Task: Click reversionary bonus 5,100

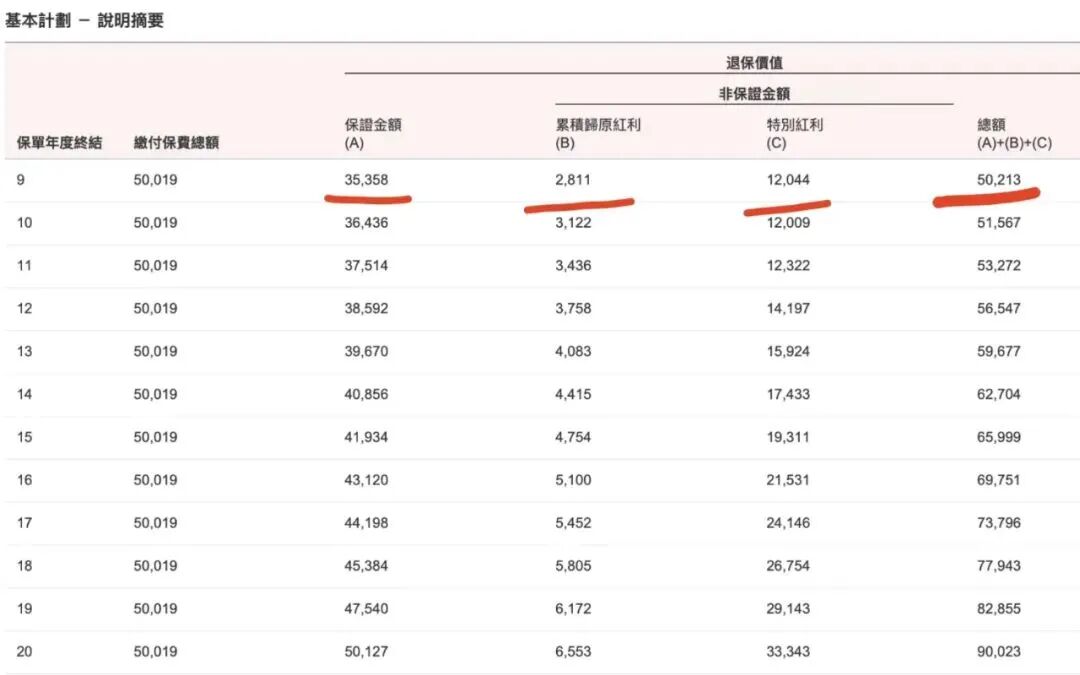Action: click(x=573, y=479)
